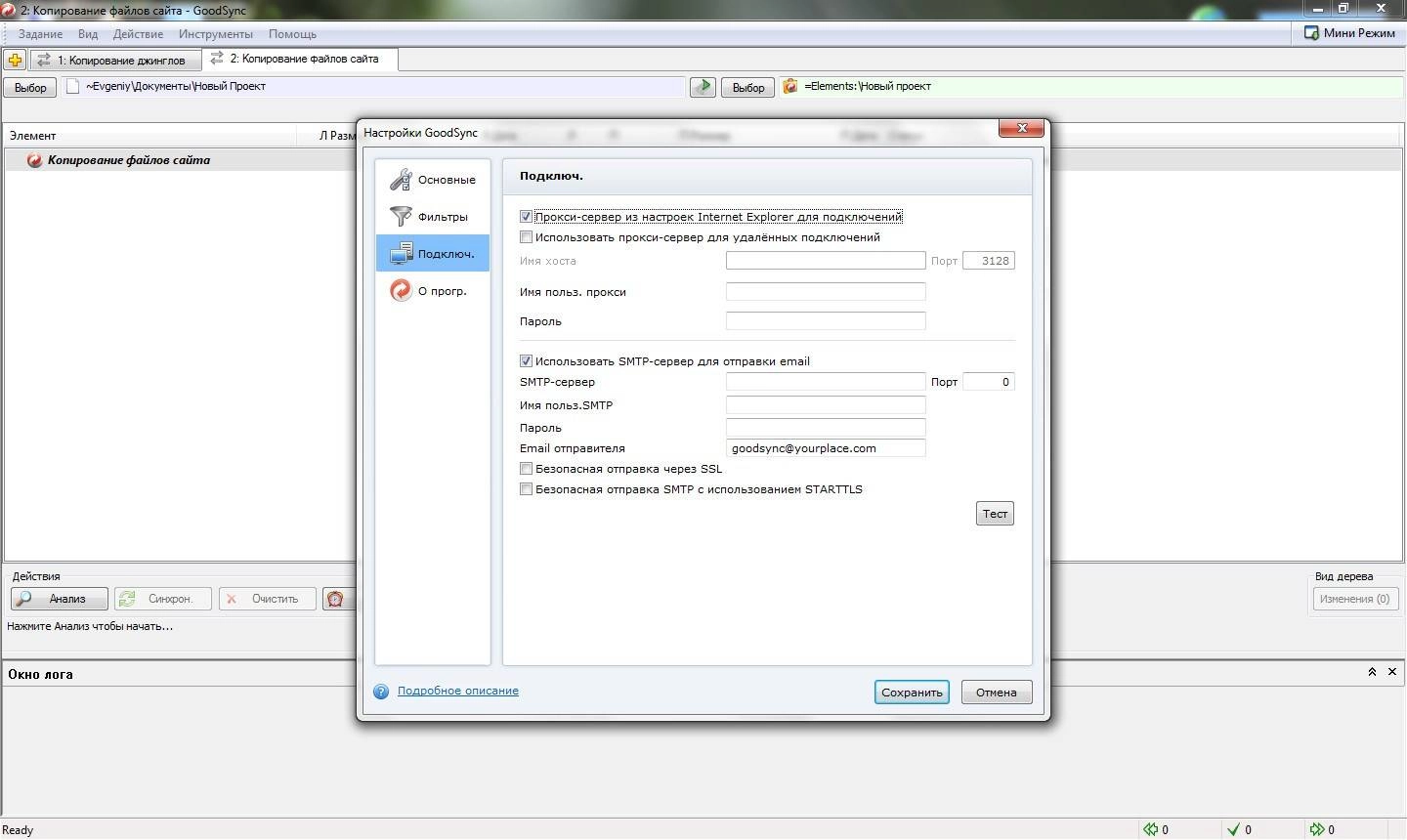Click the Очистить button

(x=267, y=599)
